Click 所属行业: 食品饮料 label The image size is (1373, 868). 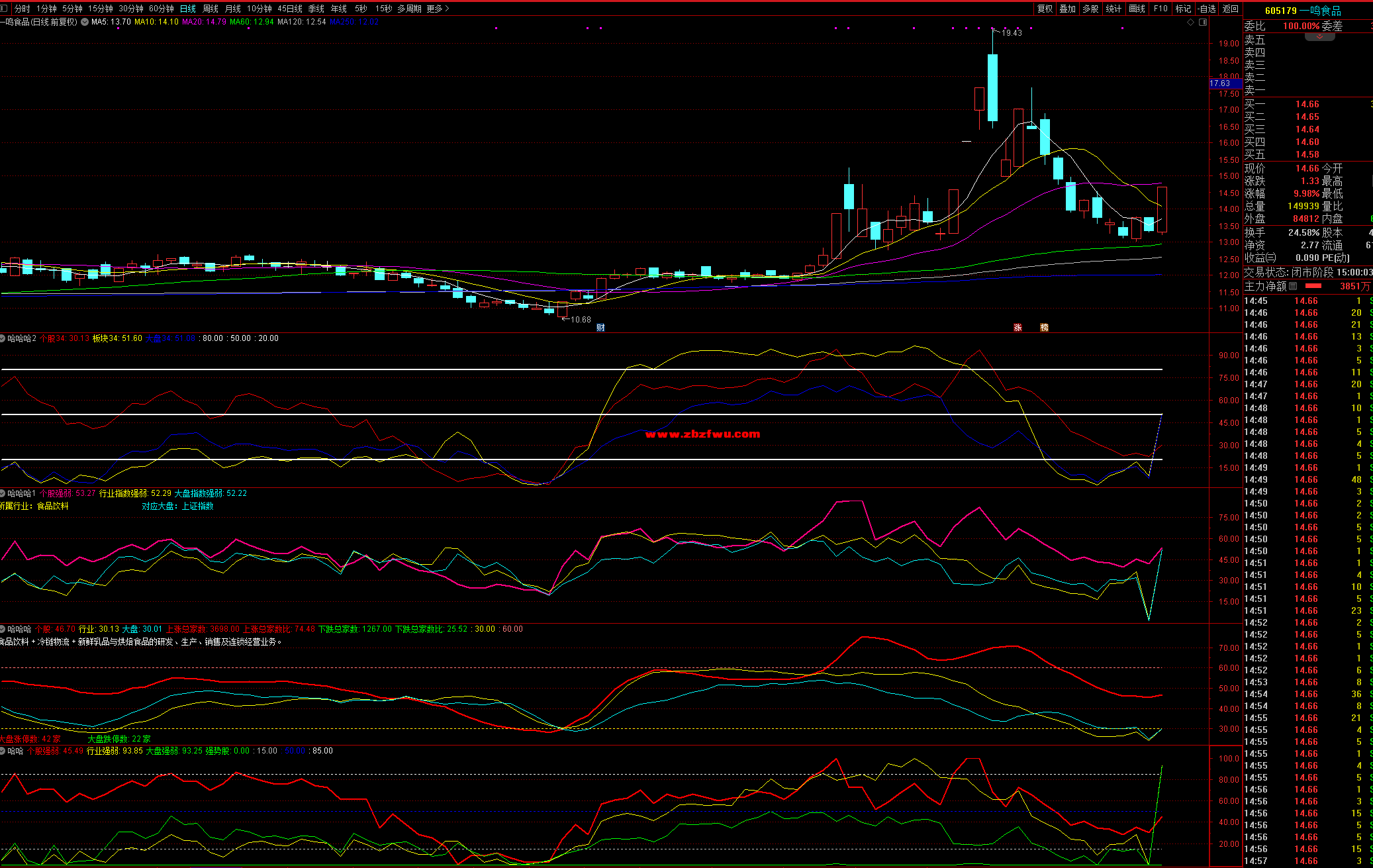34,506
